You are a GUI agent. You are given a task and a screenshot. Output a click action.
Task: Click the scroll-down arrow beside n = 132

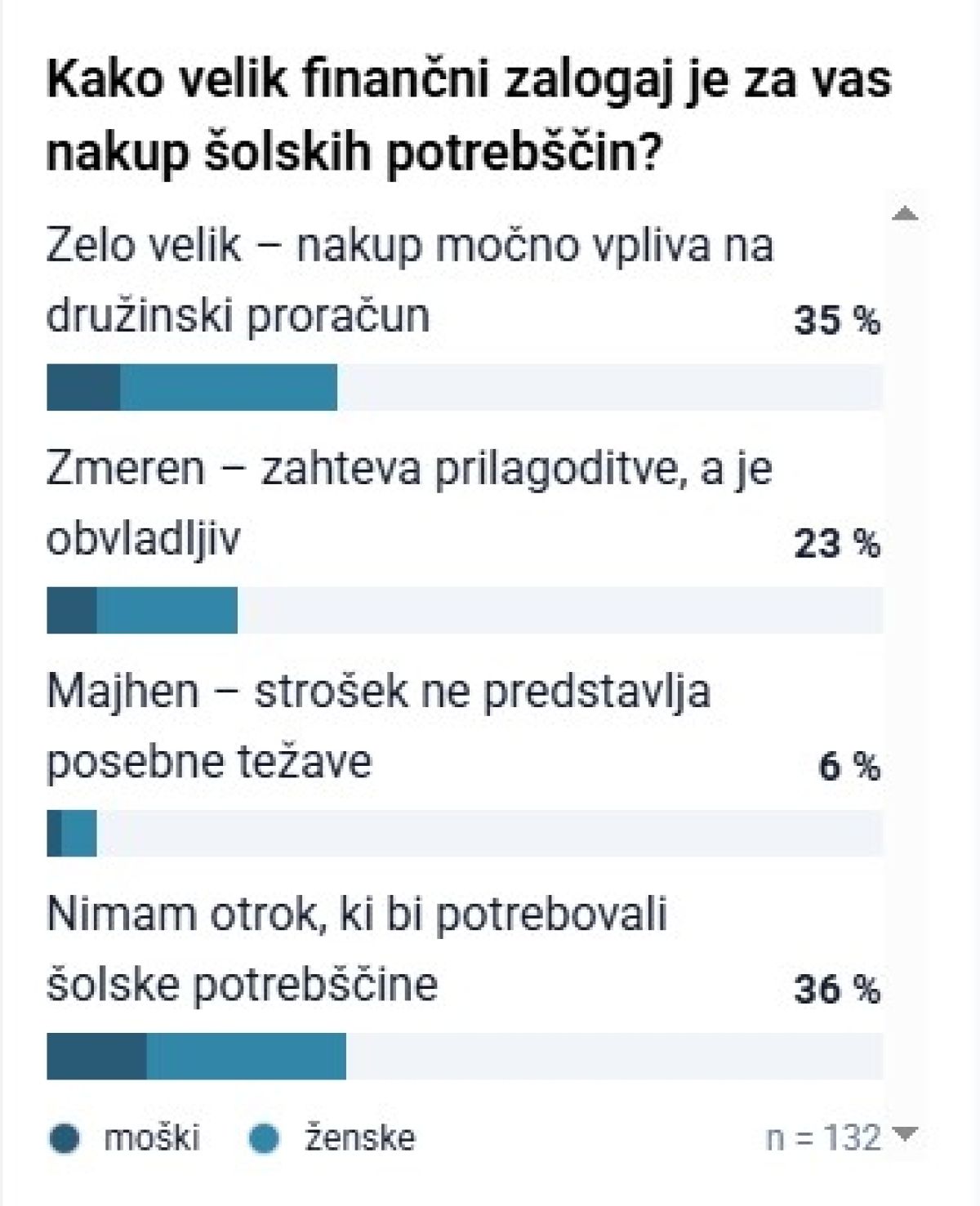point(906,1133)
